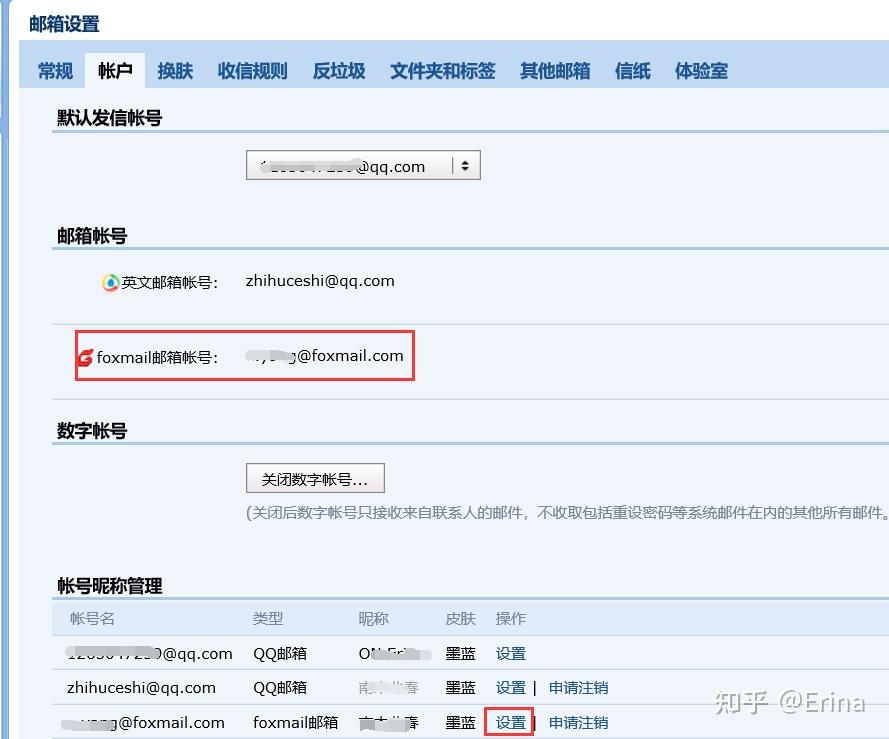This screenshot has width=889, height=739.
Task: Select the 反垃圾 tab
Action: click(339, 71)
